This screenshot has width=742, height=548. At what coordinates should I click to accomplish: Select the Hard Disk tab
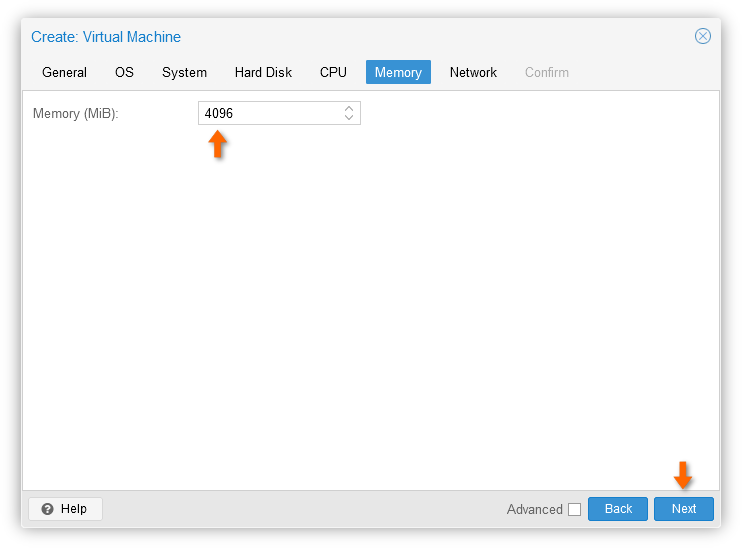263,72
